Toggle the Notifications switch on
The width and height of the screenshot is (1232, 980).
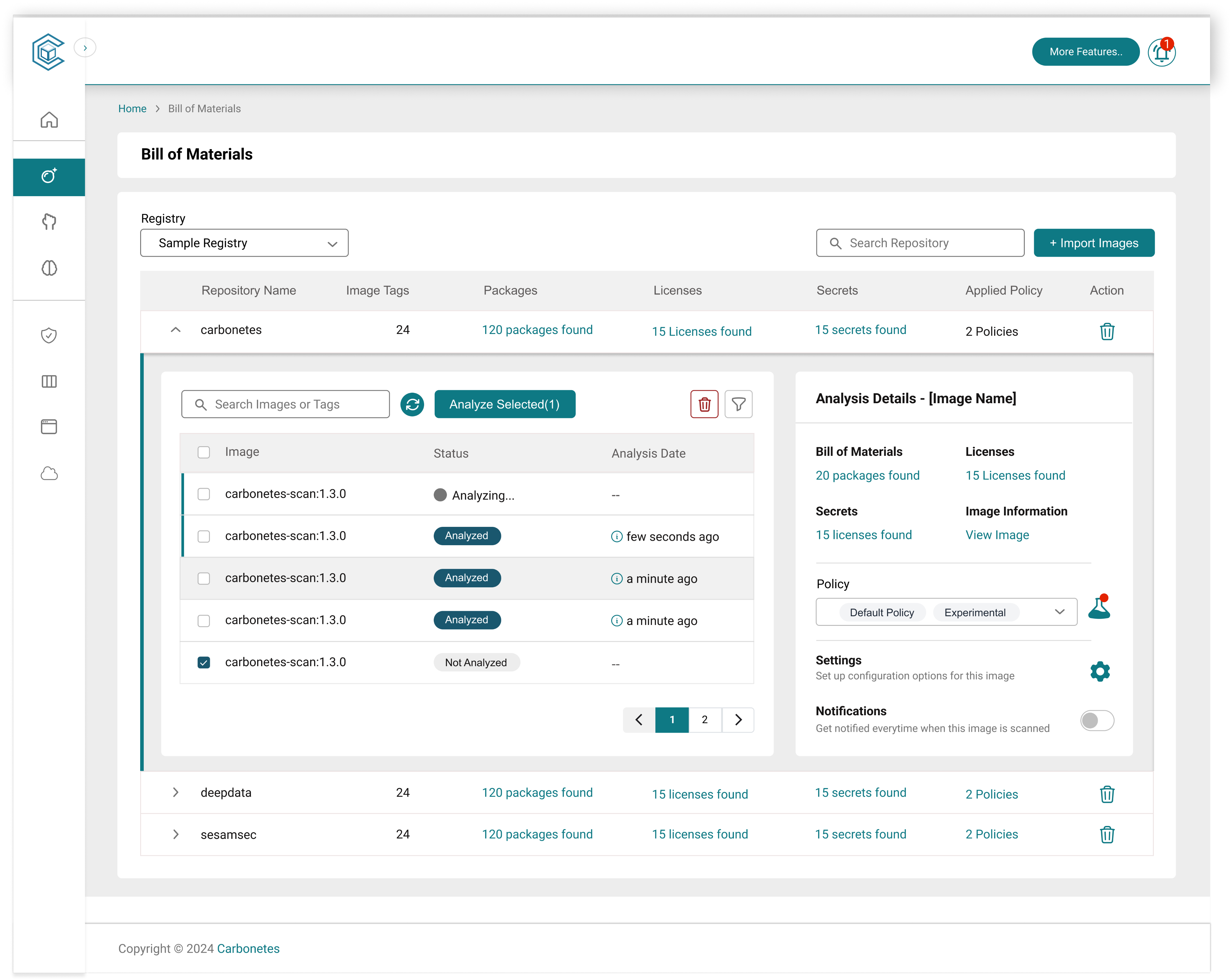(x=1097, y=720)
